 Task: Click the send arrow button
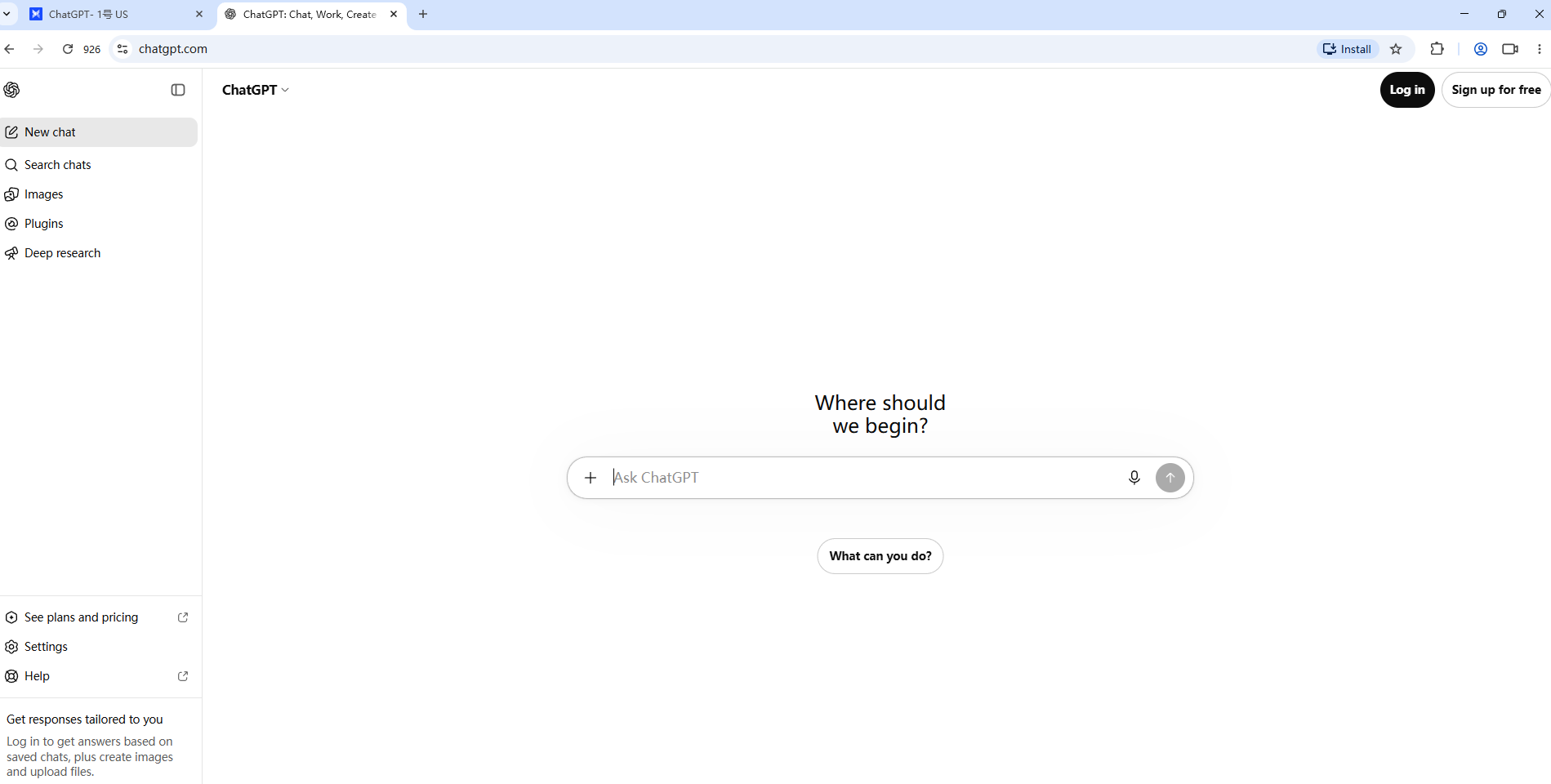point(1170,478)
